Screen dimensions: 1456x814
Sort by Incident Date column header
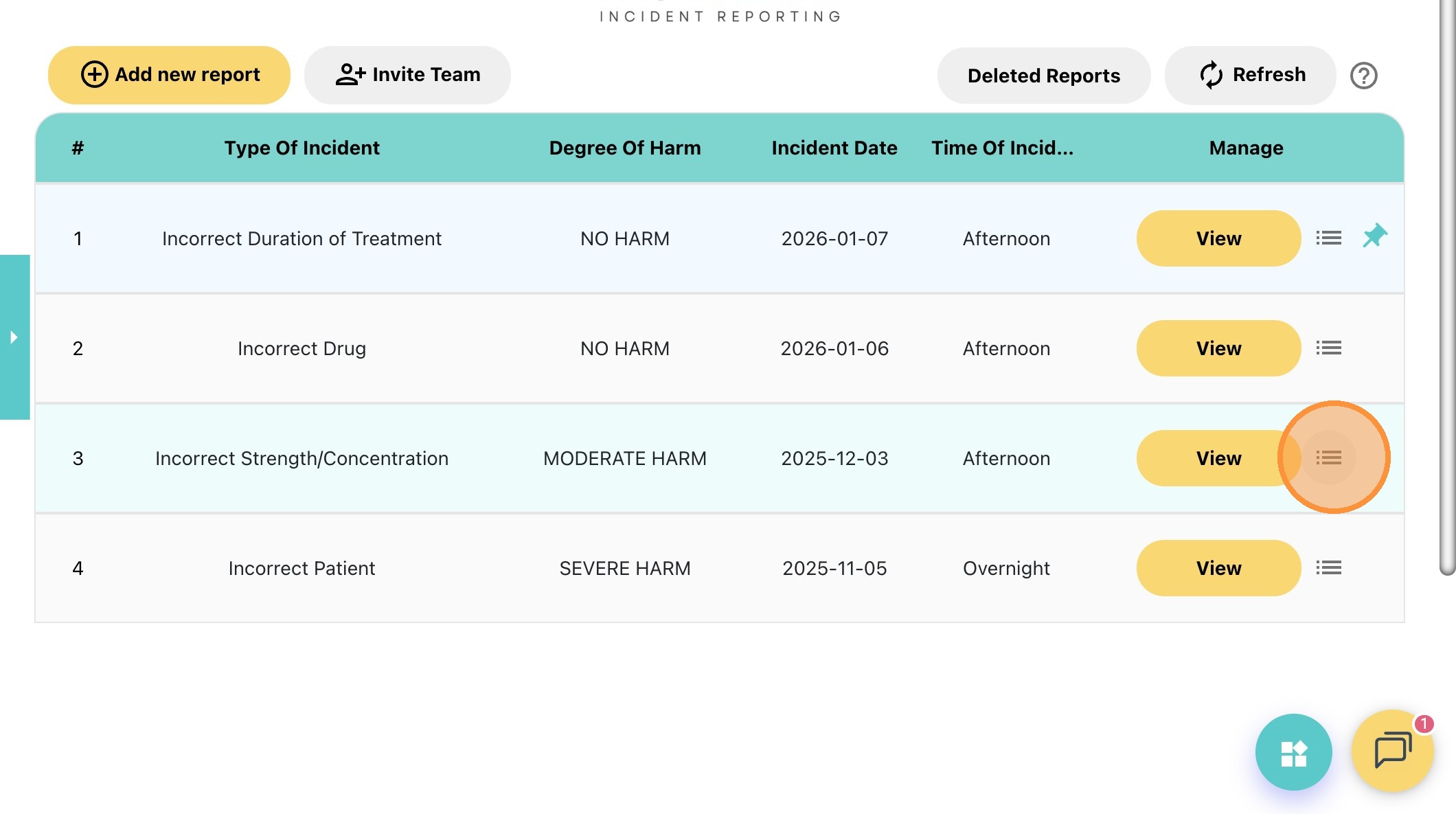click(x=834, y=148)
